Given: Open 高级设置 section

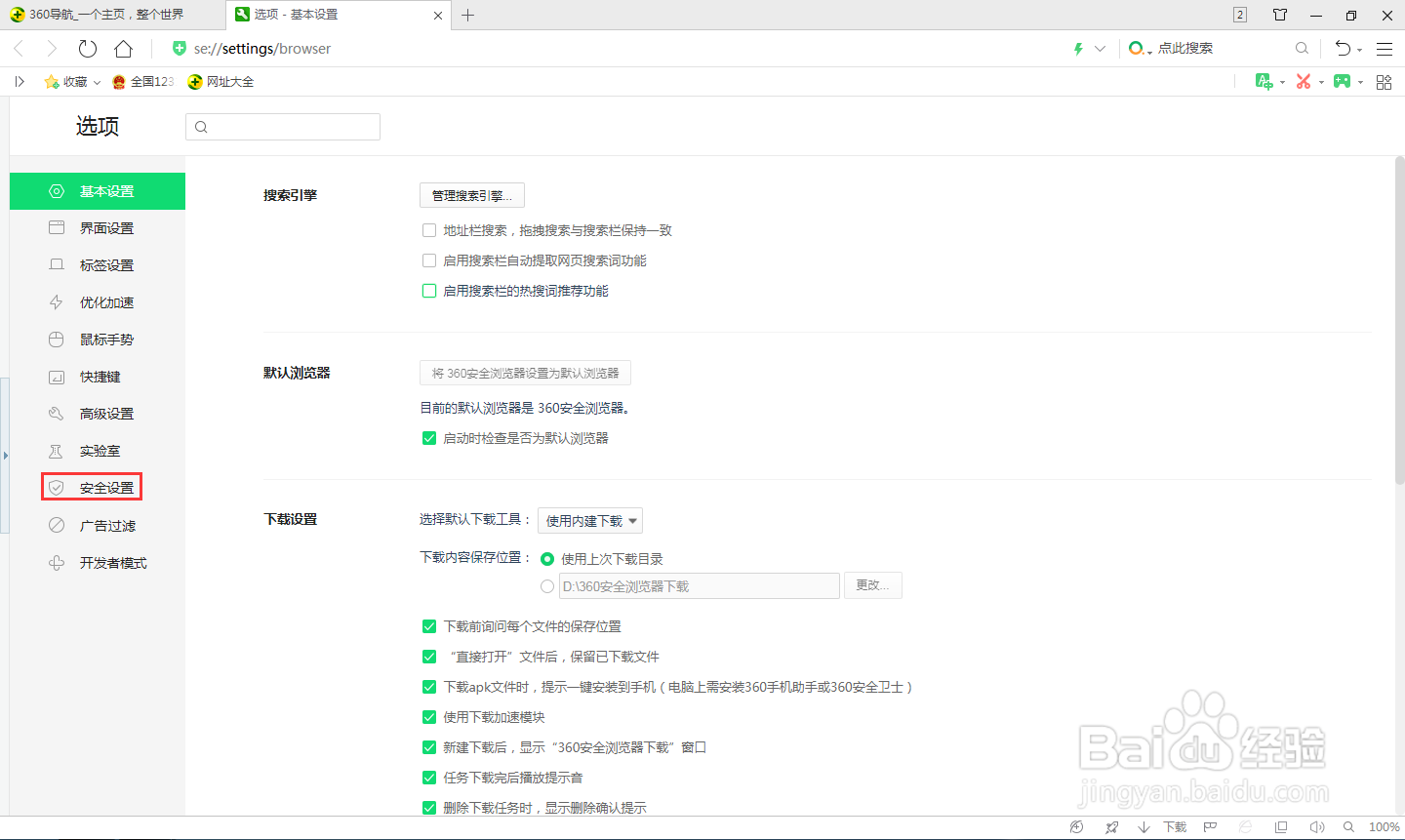Looking at the screenshot, I should click(x=98, y=414).
